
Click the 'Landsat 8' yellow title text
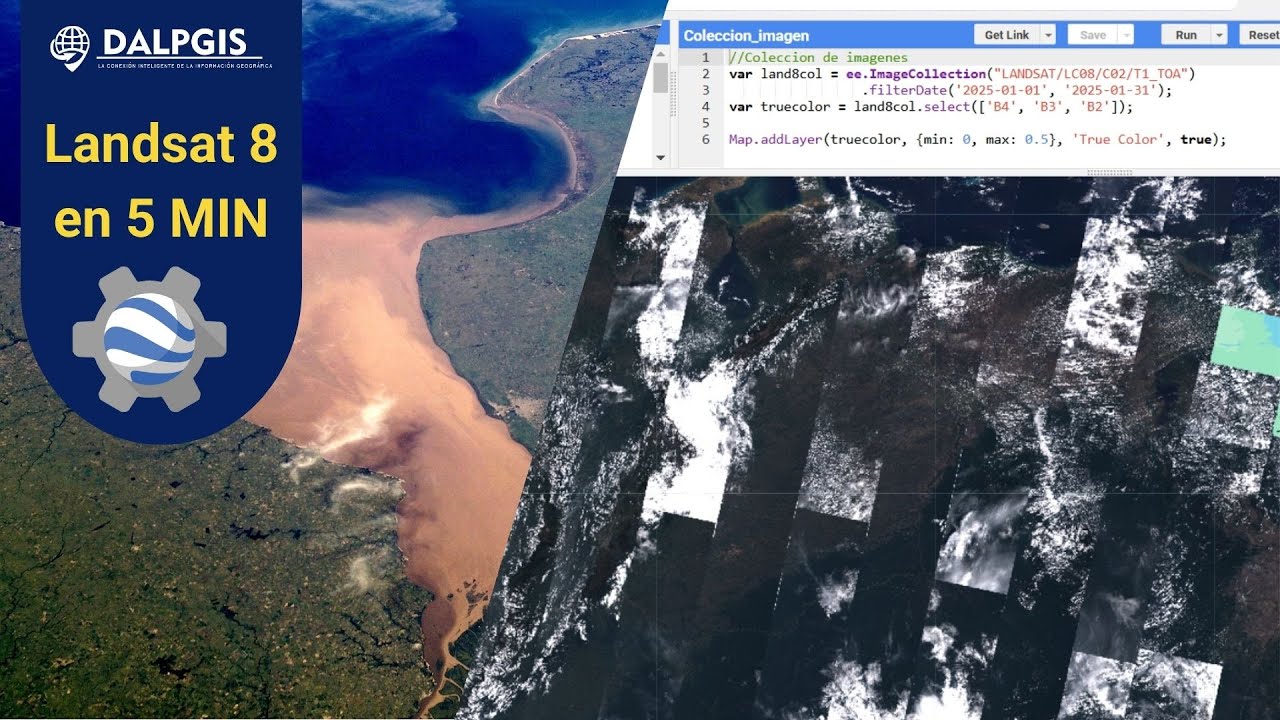(160, 146)
